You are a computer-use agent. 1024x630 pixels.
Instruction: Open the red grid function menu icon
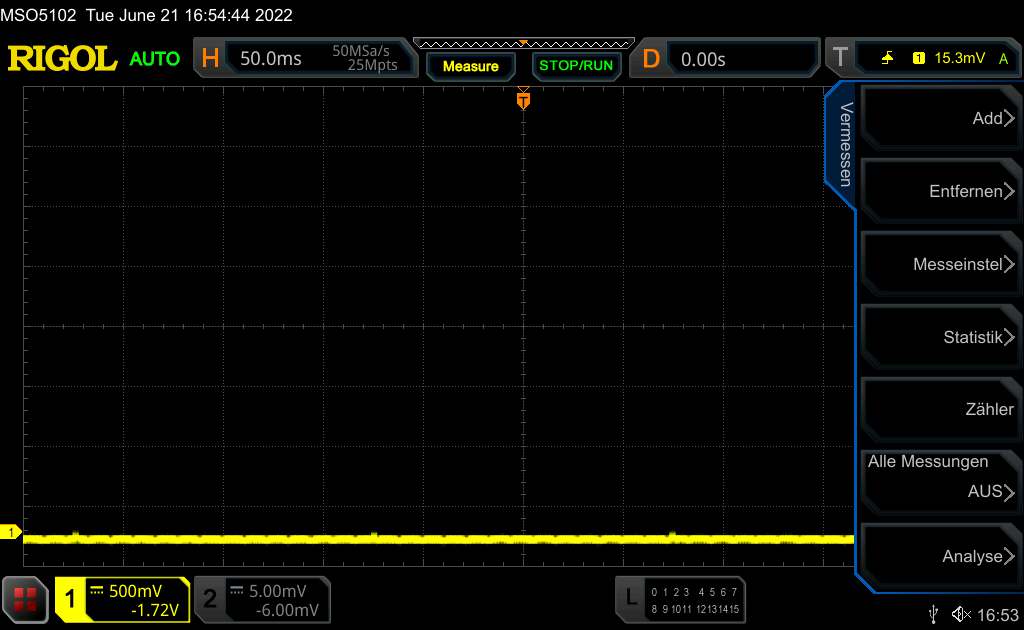click(x=26, y=599)
